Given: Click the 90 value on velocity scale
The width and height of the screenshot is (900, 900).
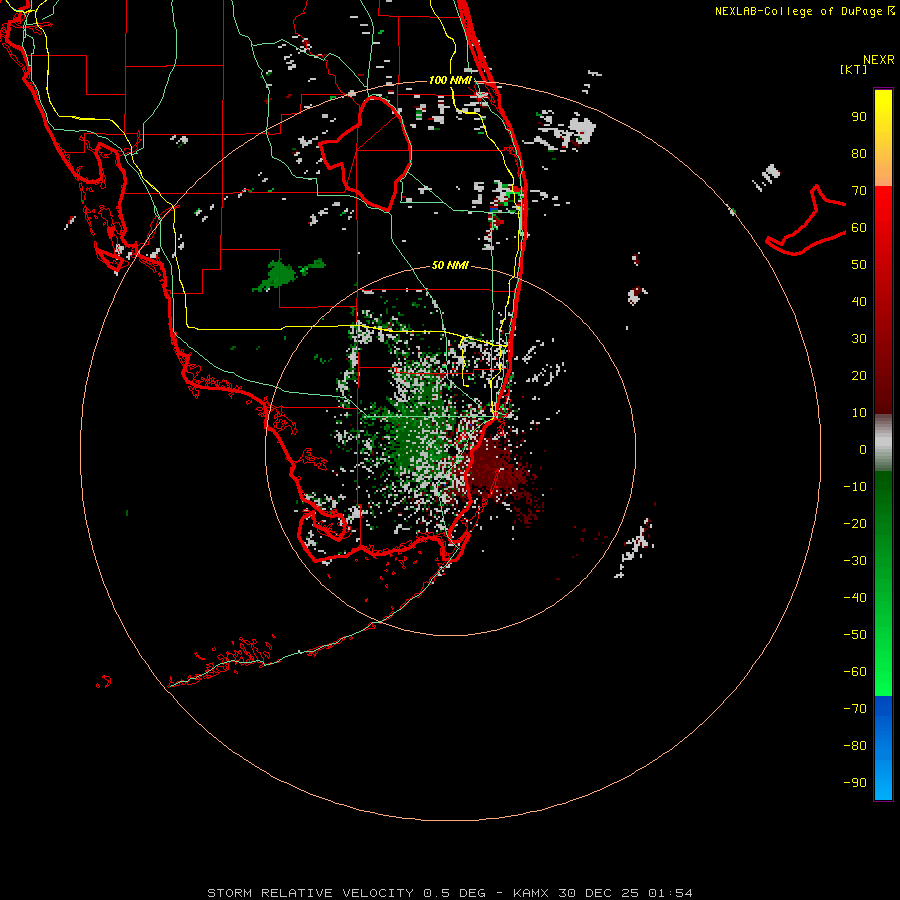Looking at the screenshot, I should 859,117.
